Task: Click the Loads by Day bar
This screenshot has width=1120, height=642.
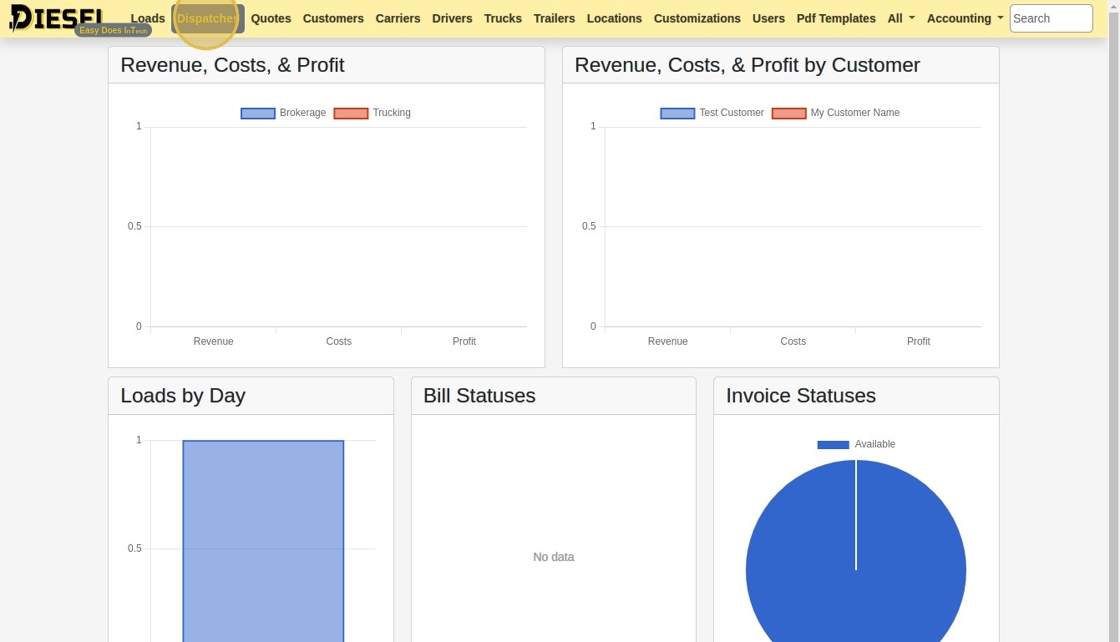Action: click(263, 541)
